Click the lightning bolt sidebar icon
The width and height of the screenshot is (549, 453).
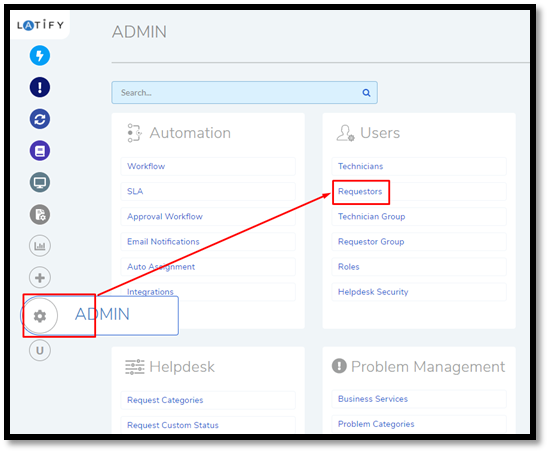tap(40, 55)
